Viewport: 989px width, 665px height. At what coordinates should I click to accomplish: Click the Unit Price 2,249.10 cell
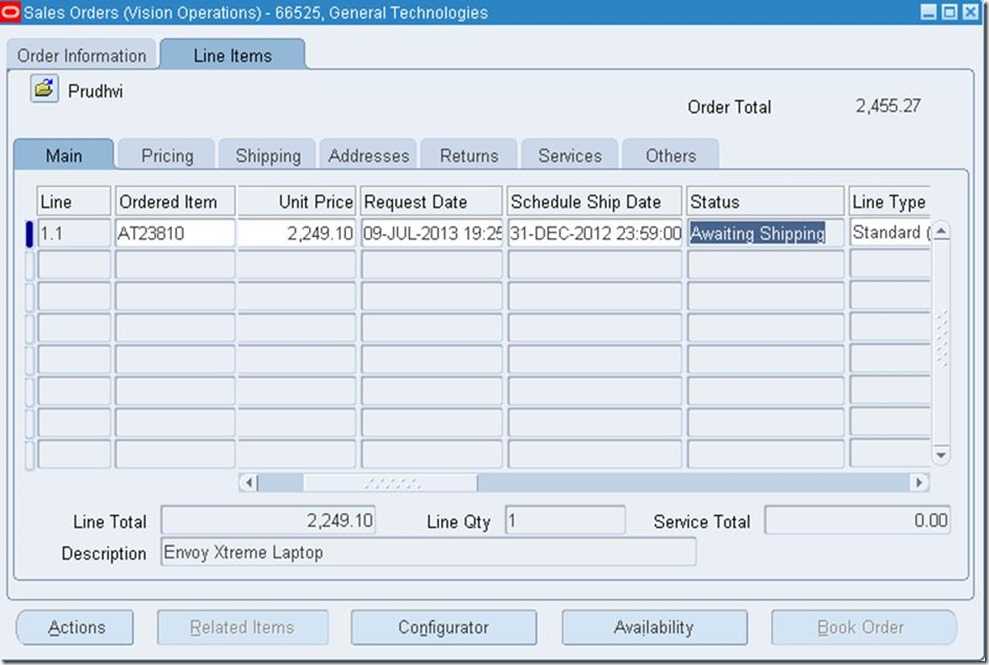pos(296,233)
